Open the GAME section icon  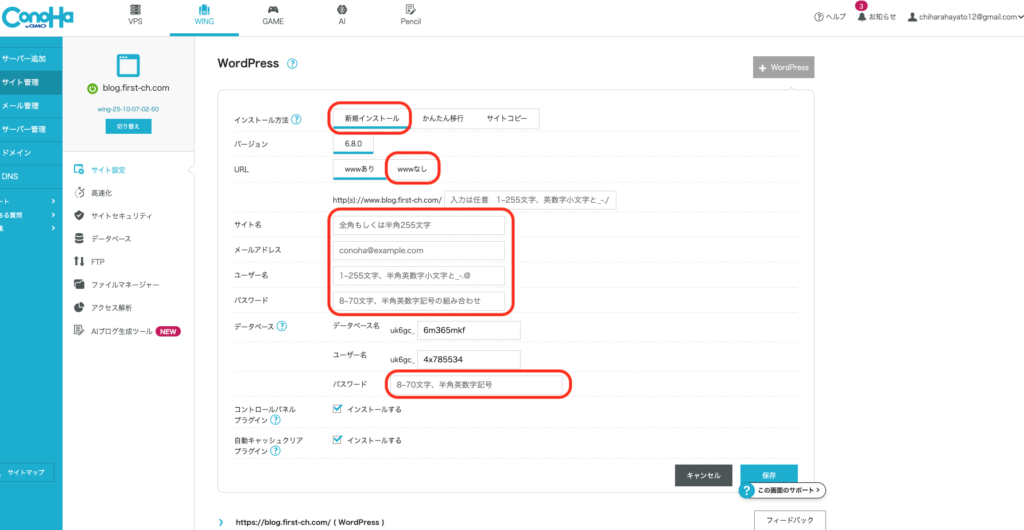[273, 9]
